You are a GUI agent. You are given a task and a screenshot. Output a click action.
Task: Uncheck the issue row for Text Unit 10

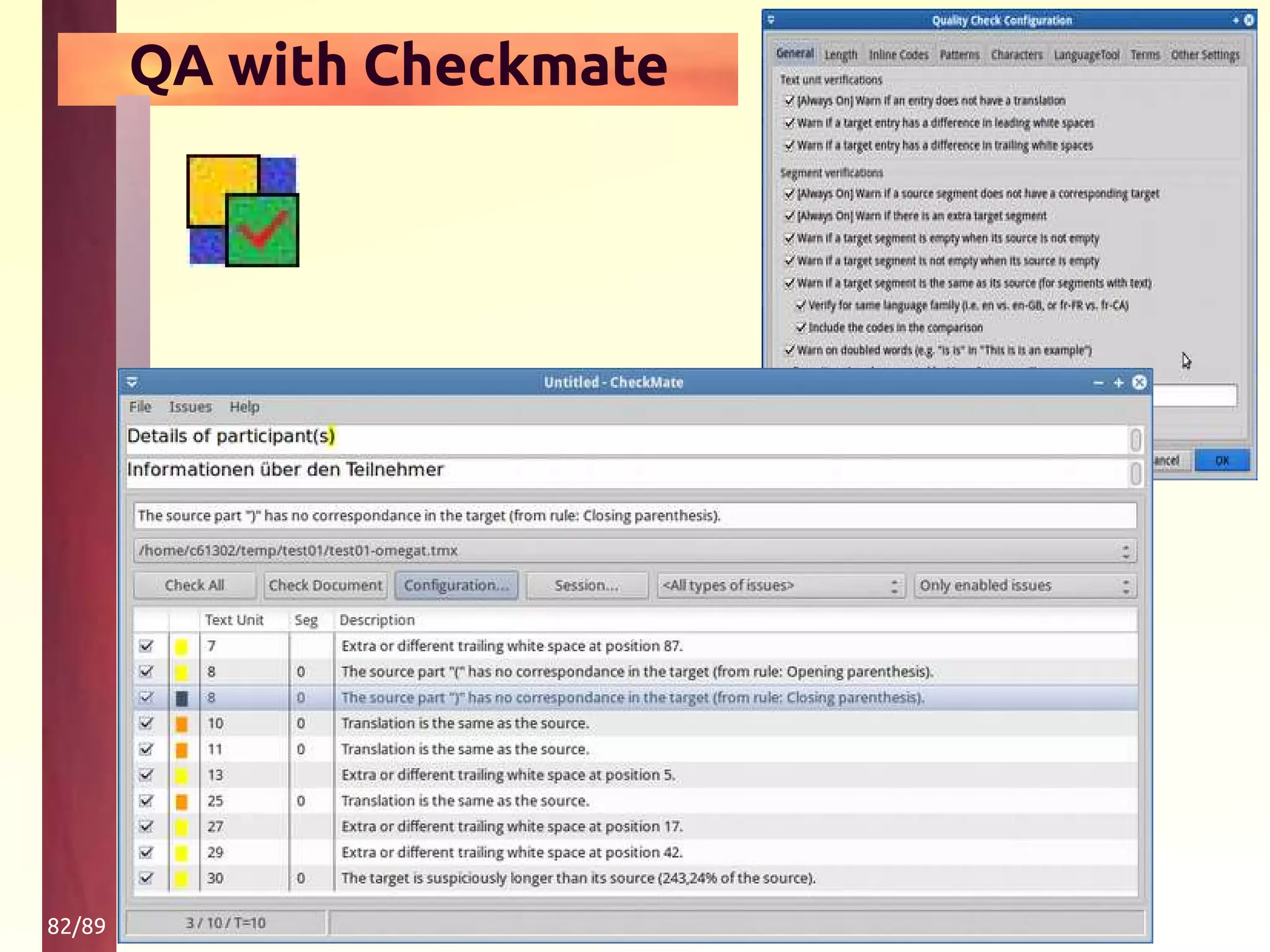click(146, 723)
